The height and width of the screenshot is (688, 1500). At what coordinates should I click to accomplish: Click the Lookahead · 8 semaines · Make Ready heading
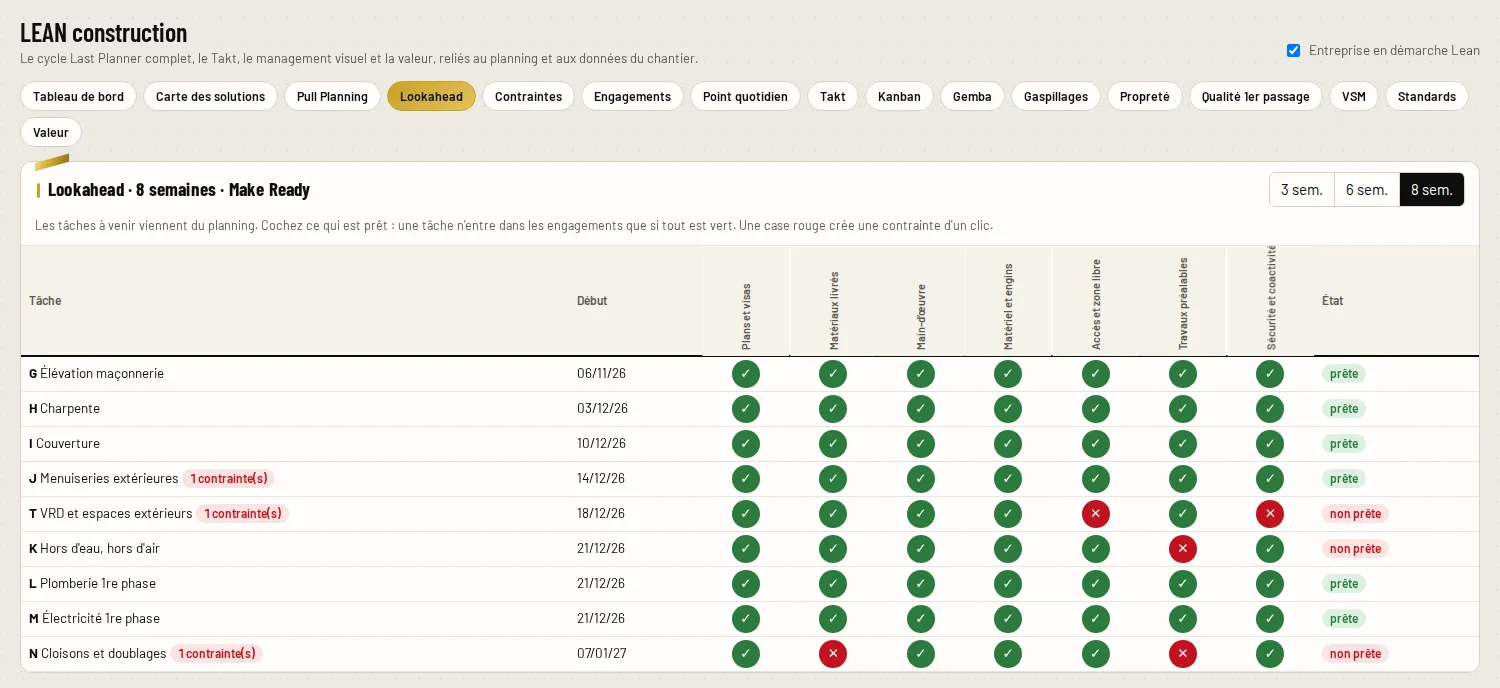pyautogui.click(x=179, y=190)
